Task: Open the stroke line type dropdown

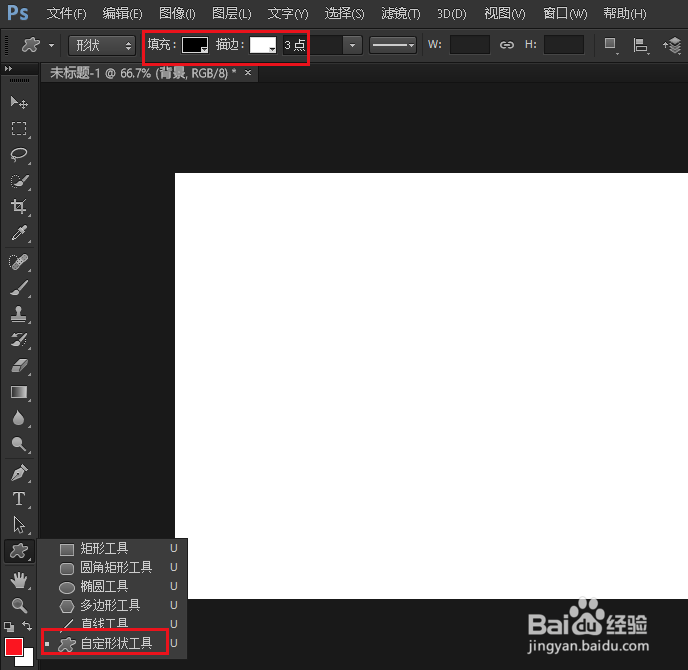Action: click(x=393, y=45)
